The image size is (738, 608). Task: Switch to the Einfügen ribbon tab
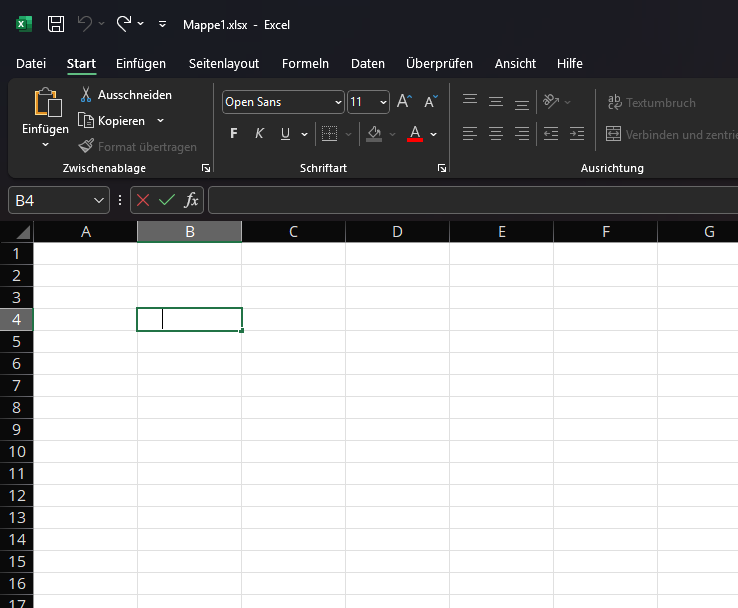click(x=141, y=64)
